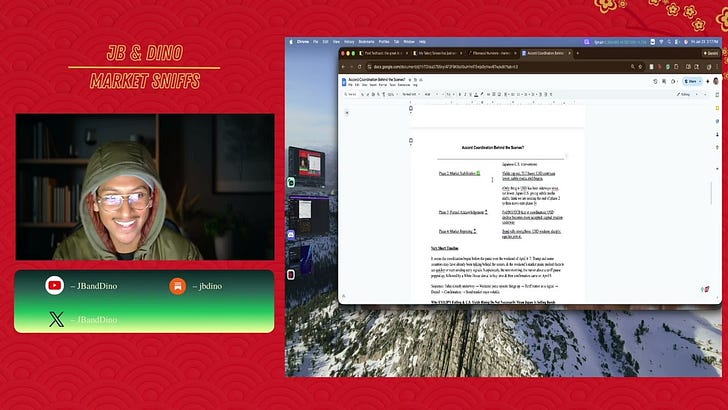This screenshot has width=728, height=410.
Task: Switch to the first Chrome tab
Action: 383,53
